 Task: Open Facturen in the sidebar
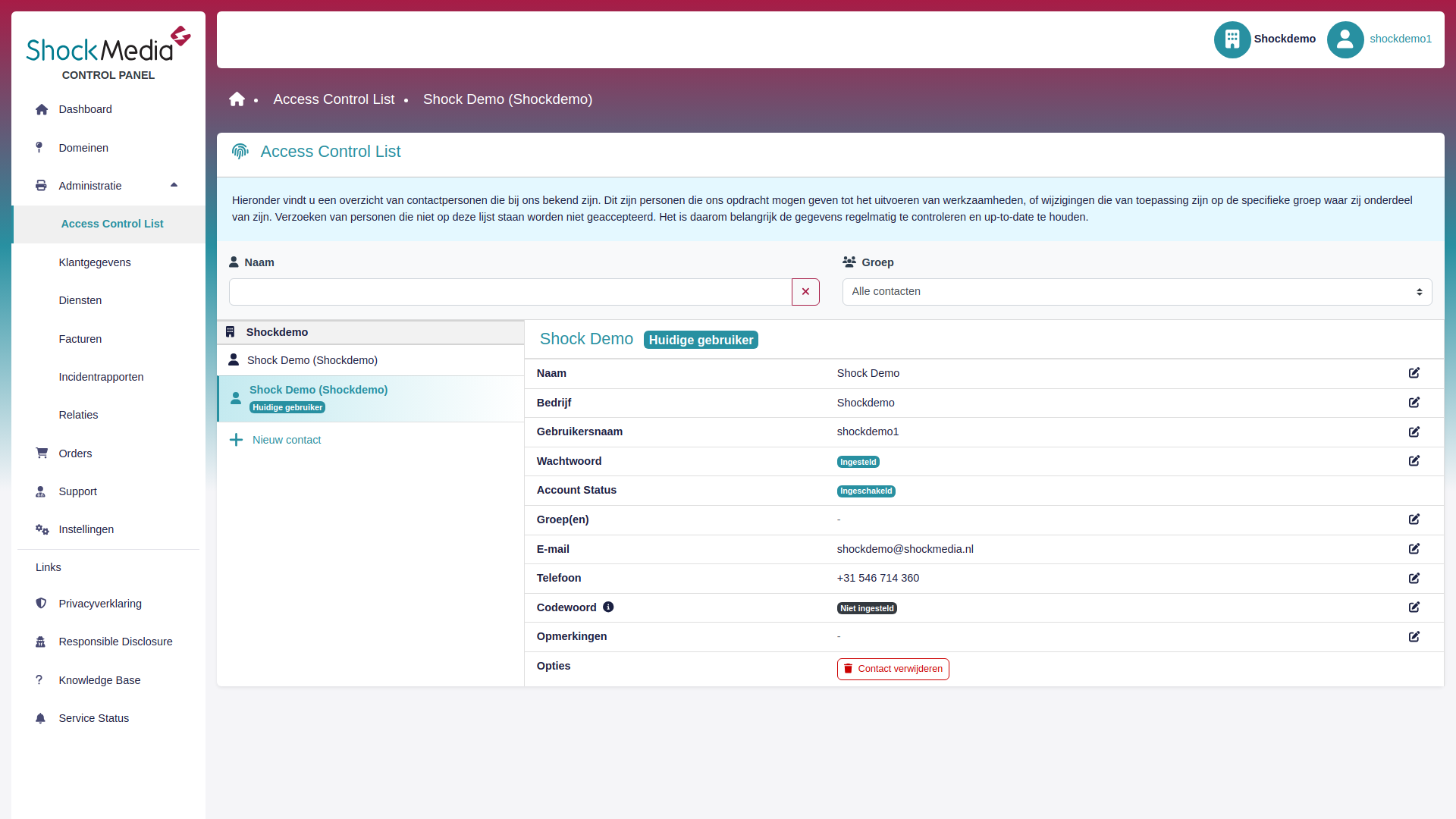tap(80, 339)
